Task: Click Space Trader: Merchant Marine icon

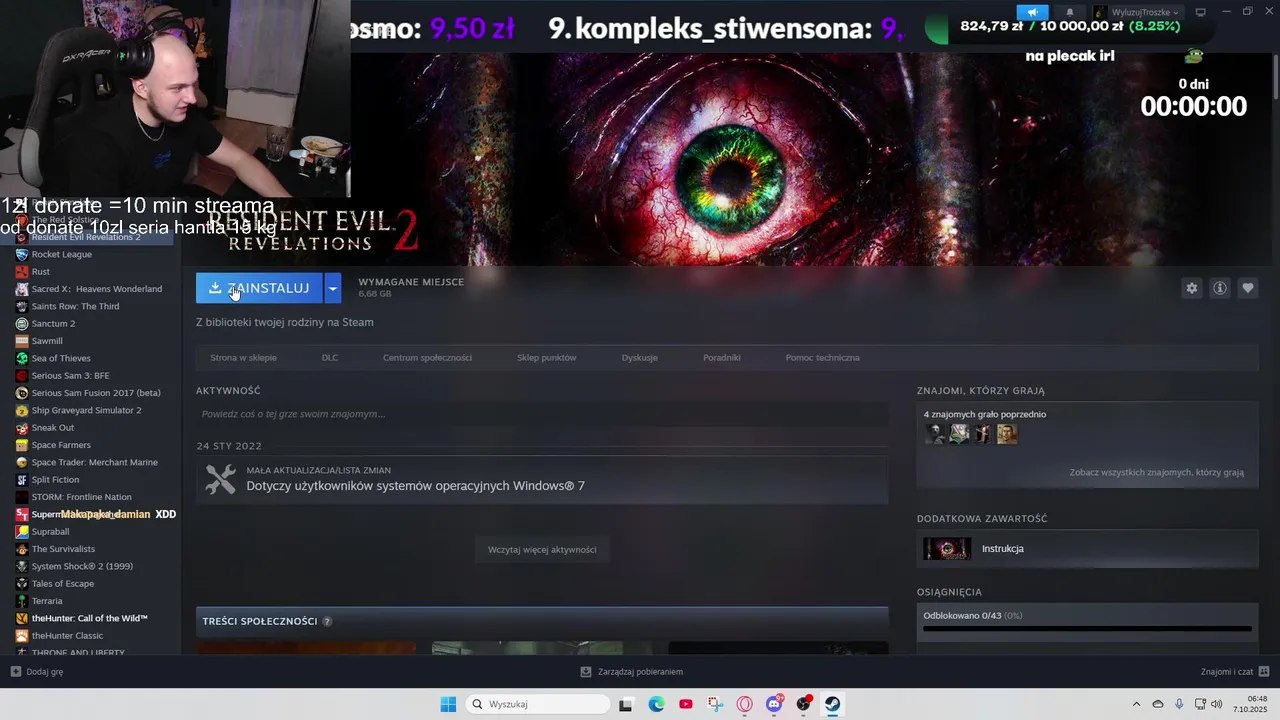Action: coord(22,462)
